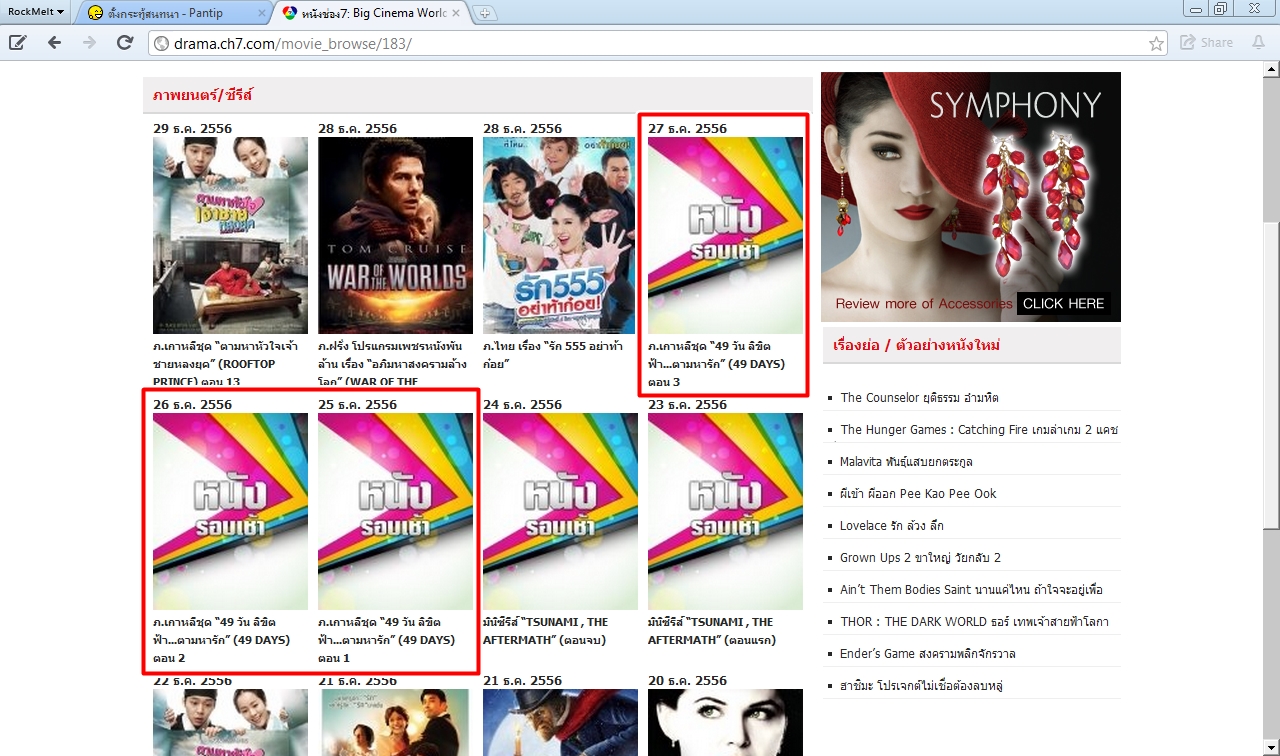This screenshot has width=1280, height=756.
Task: Click WAR OF THE WORLDS title link
Action: click(395, 364)
